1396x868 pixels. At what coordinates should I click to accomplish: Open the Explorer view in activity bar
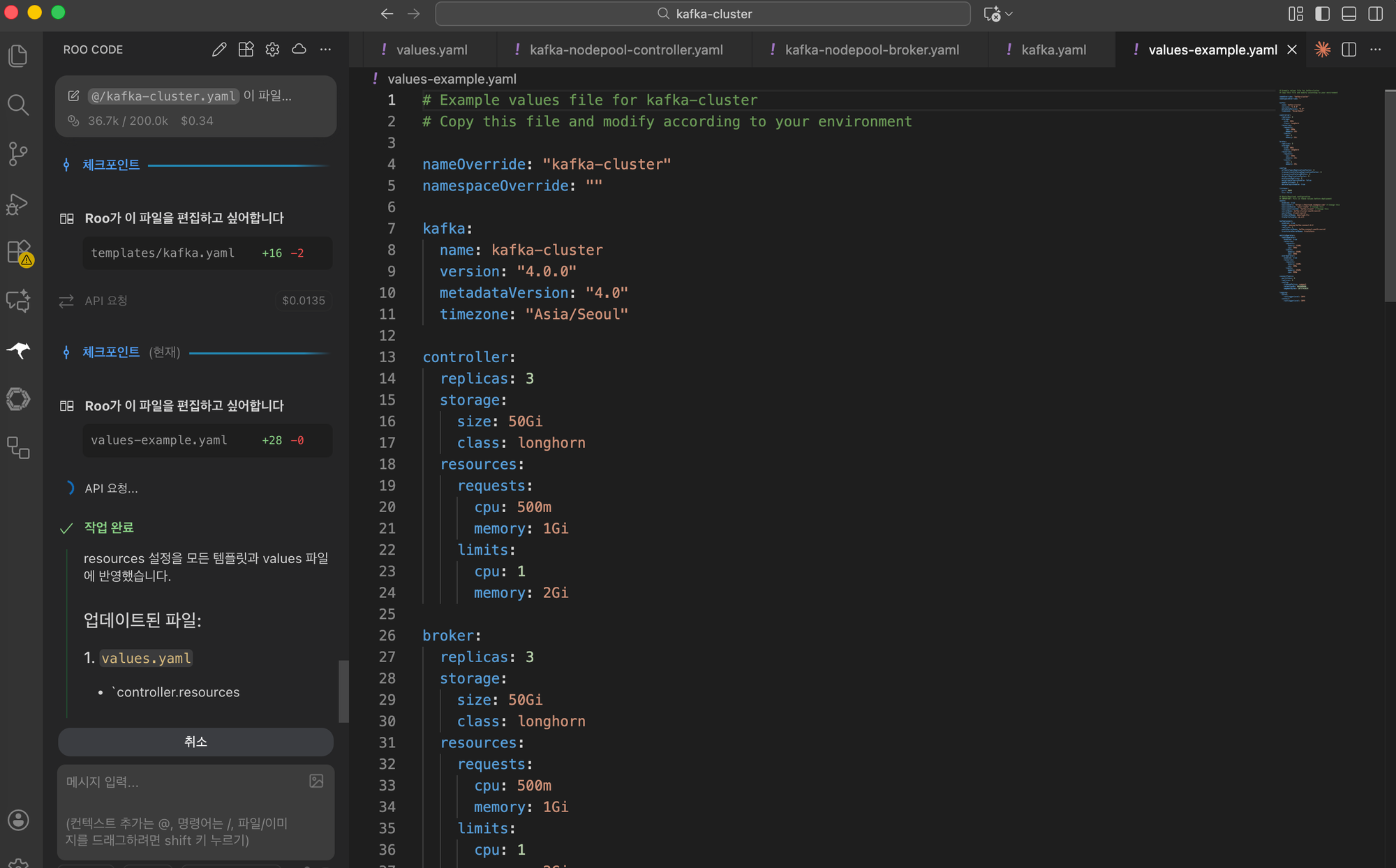(x=18, y=56)
